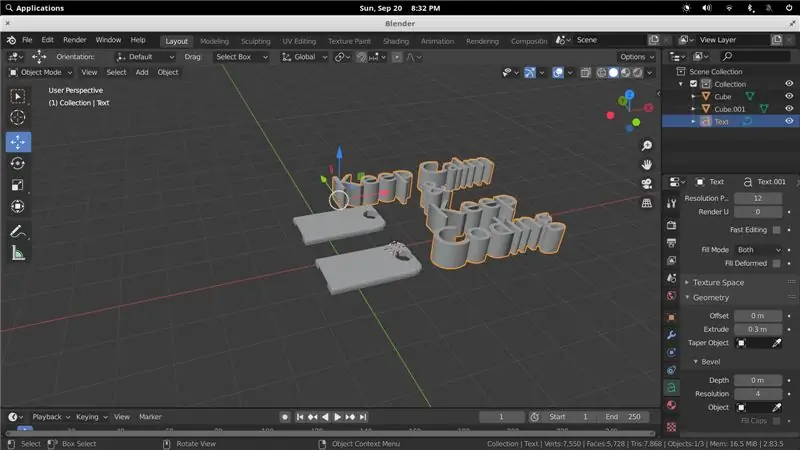This screenshot has height=450, width=800.
Task: Select the Cursor tool
Action: [18, 117]
